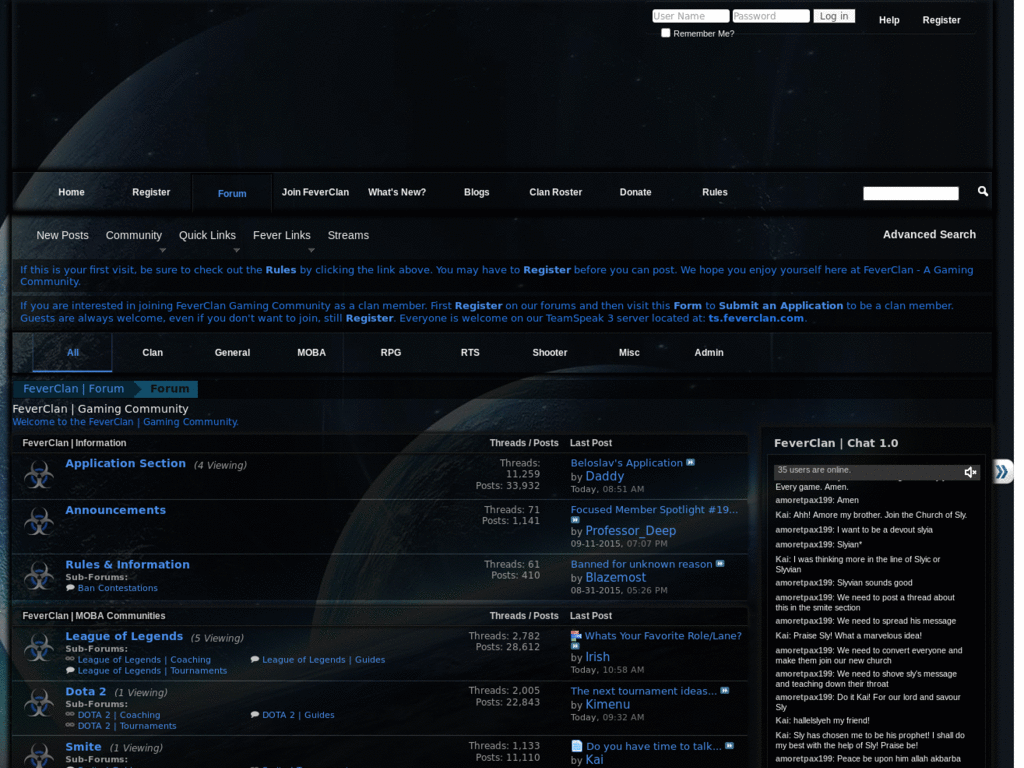Viewport: 1024px width, 768px height.
Task: Click the navbar search text box
Action: click(x=910, y=193)
